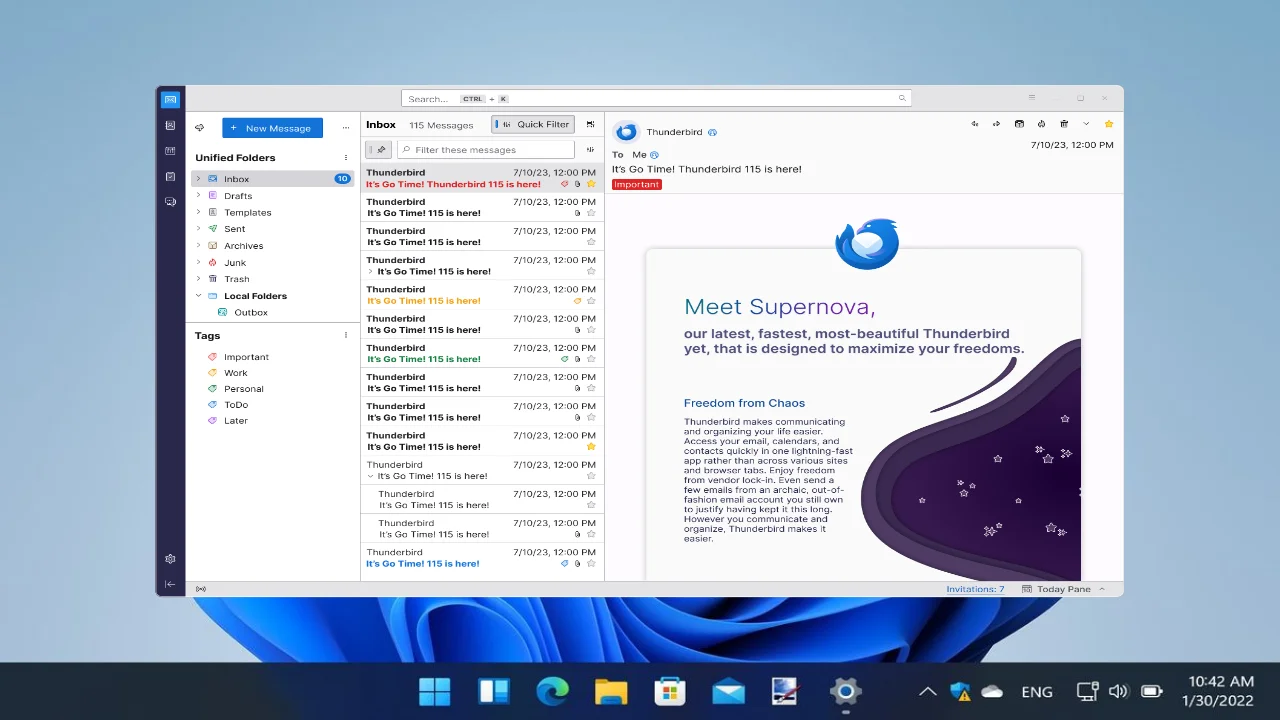The image size is (1280, 720).
Task: Unstar the red-subject Thunderbird 115 message
Action: point(591,184)
